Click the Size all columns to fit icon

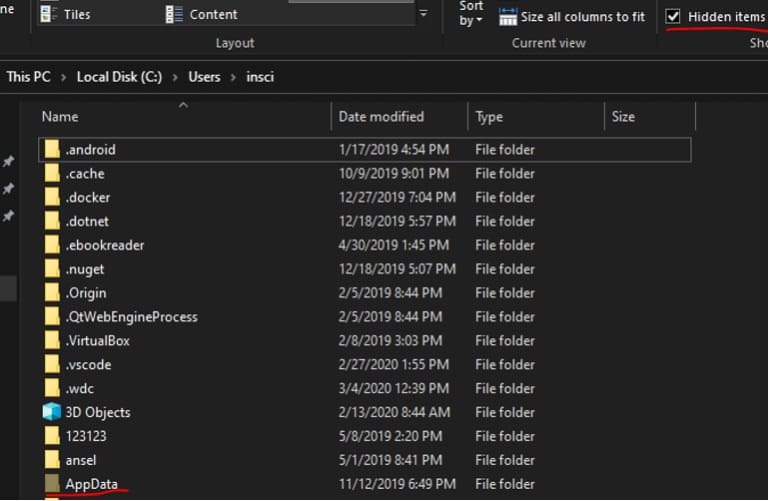coord(508,17)
